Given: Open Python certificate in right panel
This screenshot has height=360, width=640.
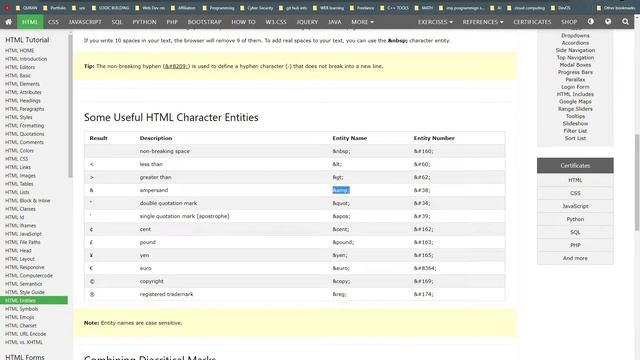Looking at the screenshot, I should pyautogui.click(x=575, y=219).
